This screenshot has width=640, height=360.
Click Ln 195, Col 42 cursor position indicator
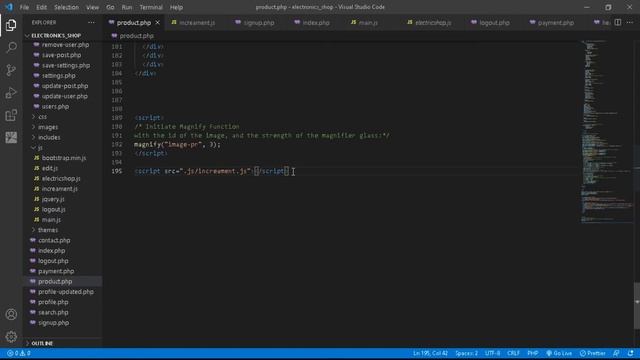click(x=430, y=353)
